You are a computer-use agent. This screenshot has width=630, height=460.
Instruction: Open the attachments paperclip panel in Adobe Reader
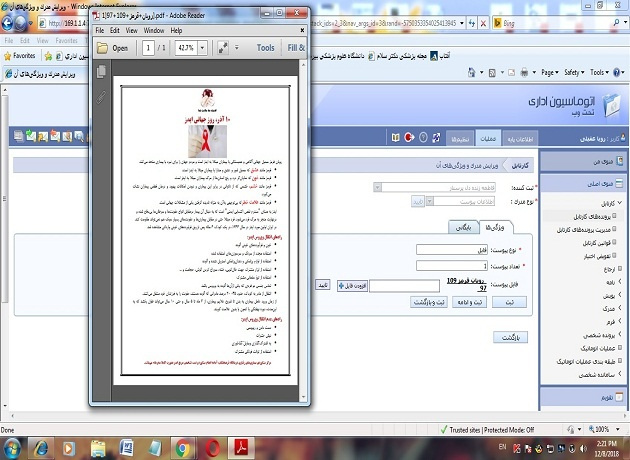101,96
